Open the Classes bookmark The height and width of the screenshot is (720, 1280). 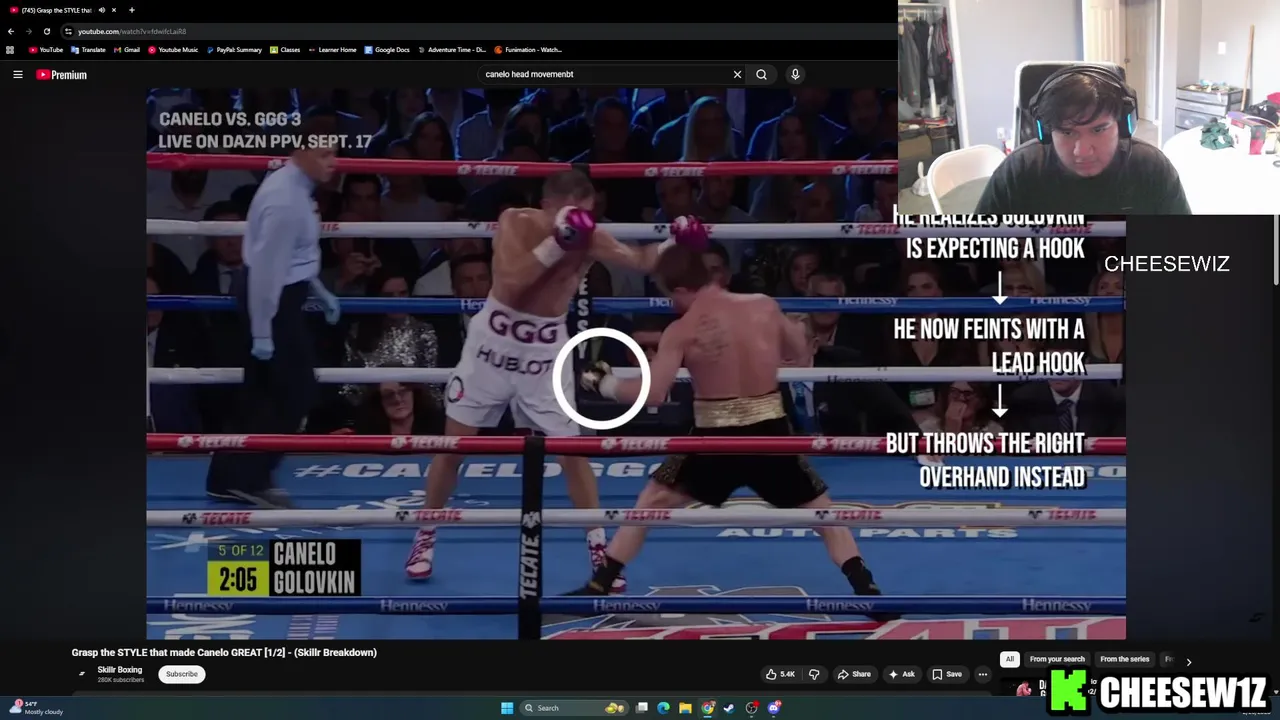click(285, 50)
